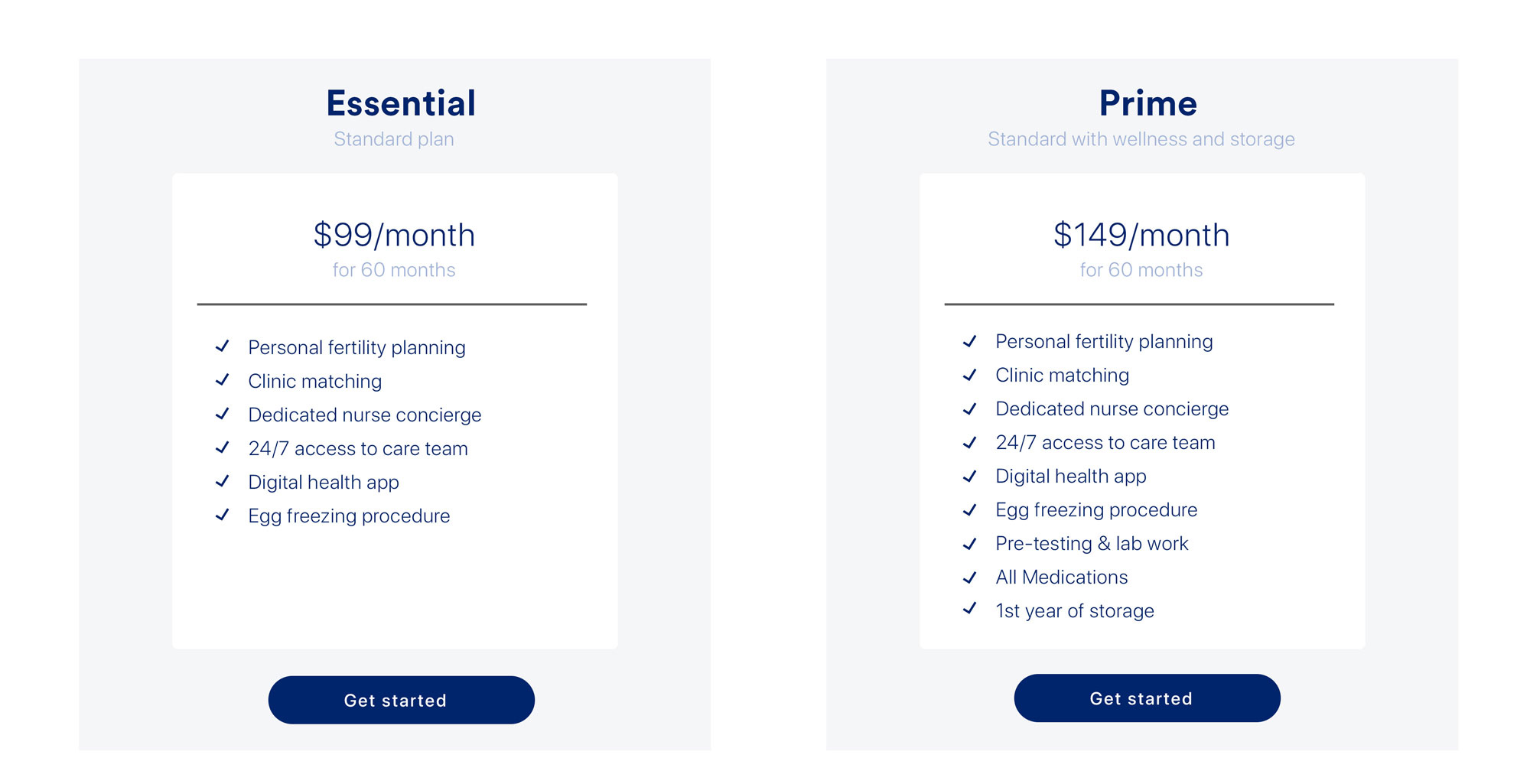The width and height of the screenshot is (1530, 784).
Task: Select the Essential plan heading
Action: point(401,103)
